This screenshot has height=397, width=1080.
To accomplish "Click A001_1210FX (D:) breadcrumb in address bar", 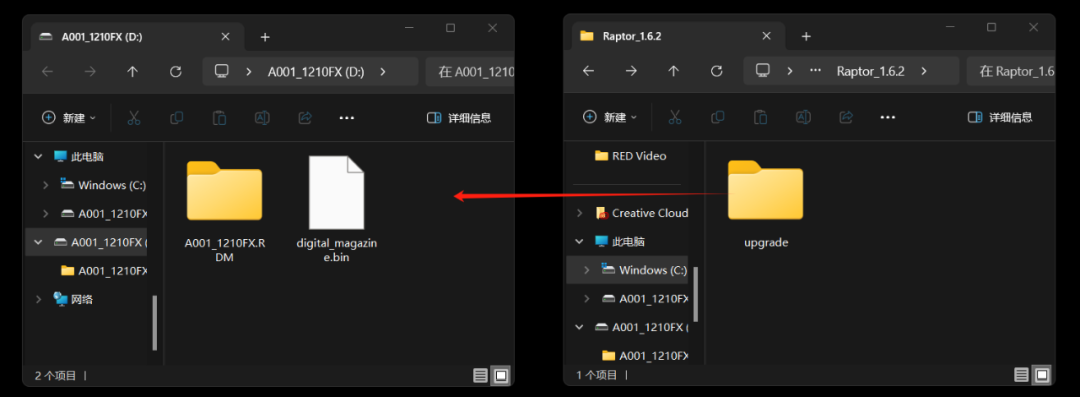I will point(316,71).
